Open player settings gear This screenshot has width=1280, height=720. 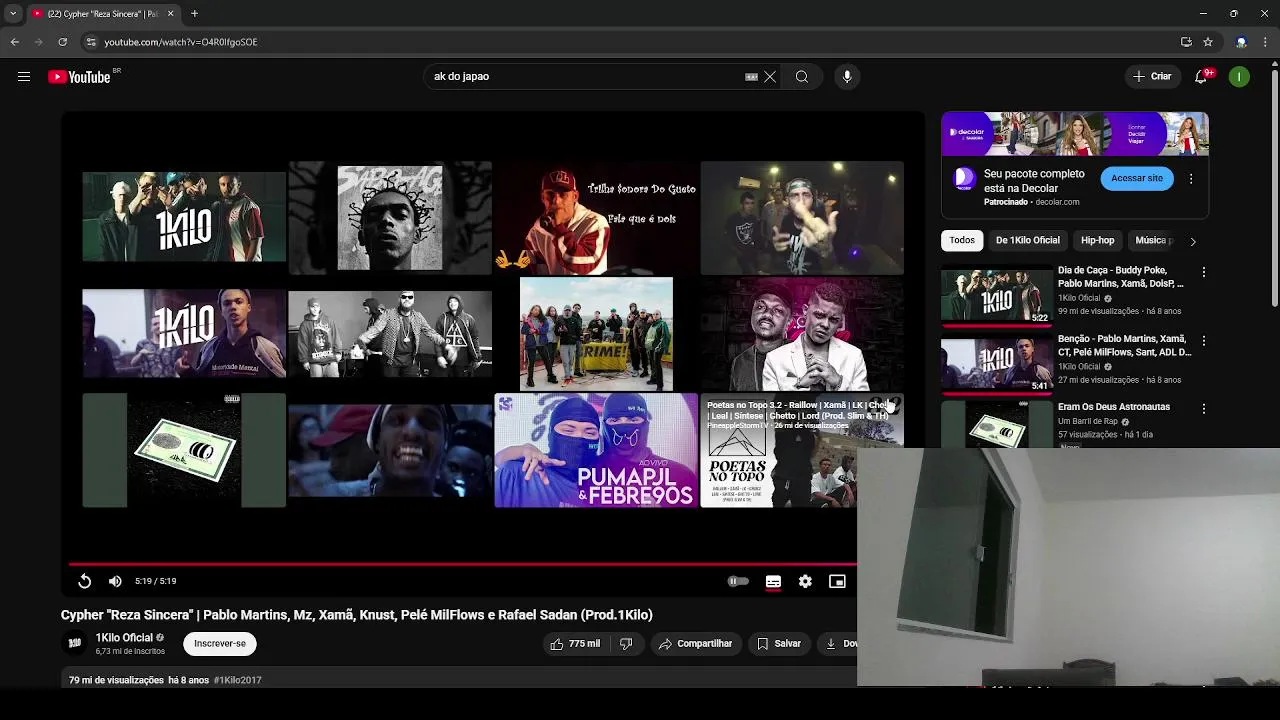click(x=805, y=581)
